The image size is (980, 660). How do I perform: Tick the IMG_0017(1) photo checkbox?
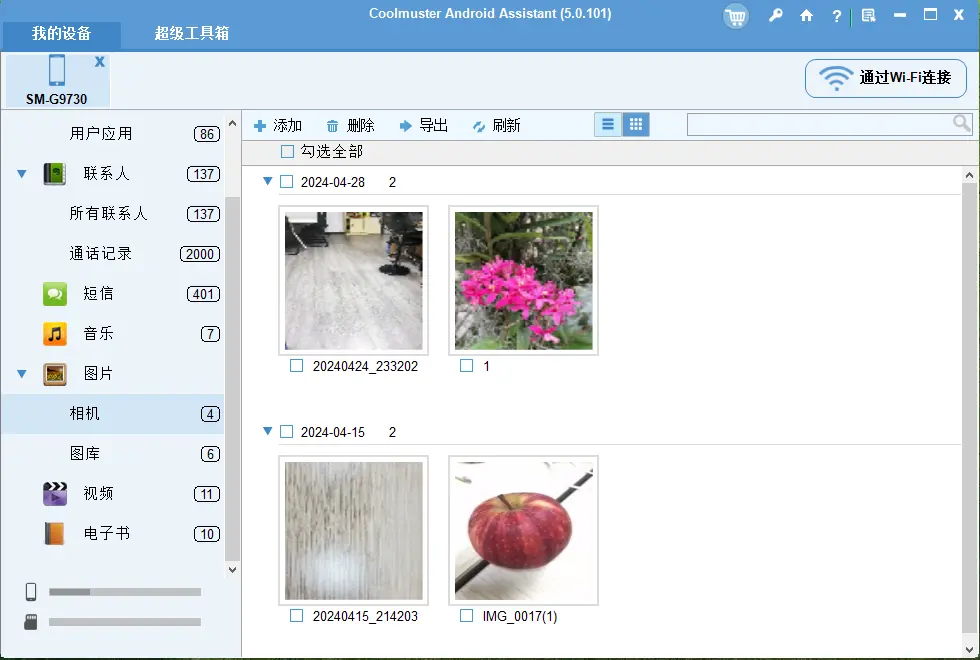[x=466, y=616]
